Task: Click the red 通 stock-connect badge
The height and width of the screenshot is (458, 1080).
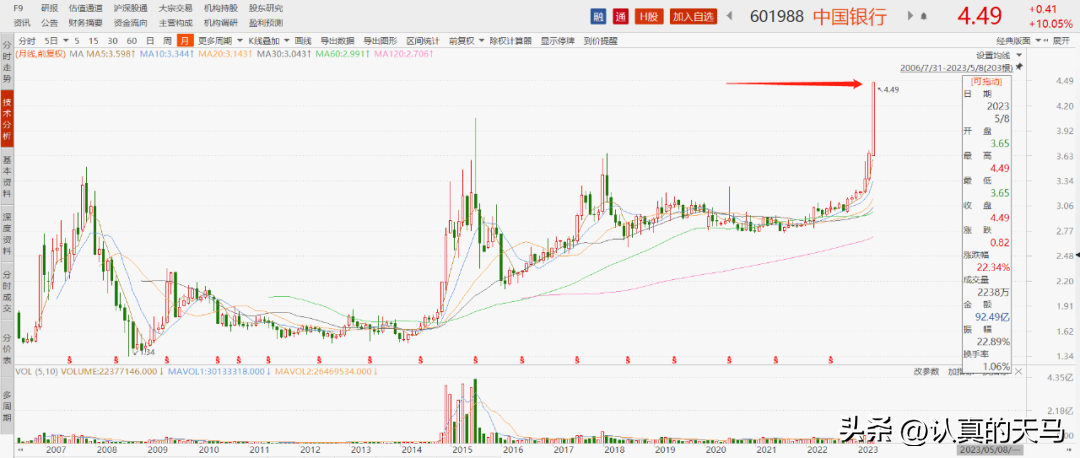Action: 621,16
